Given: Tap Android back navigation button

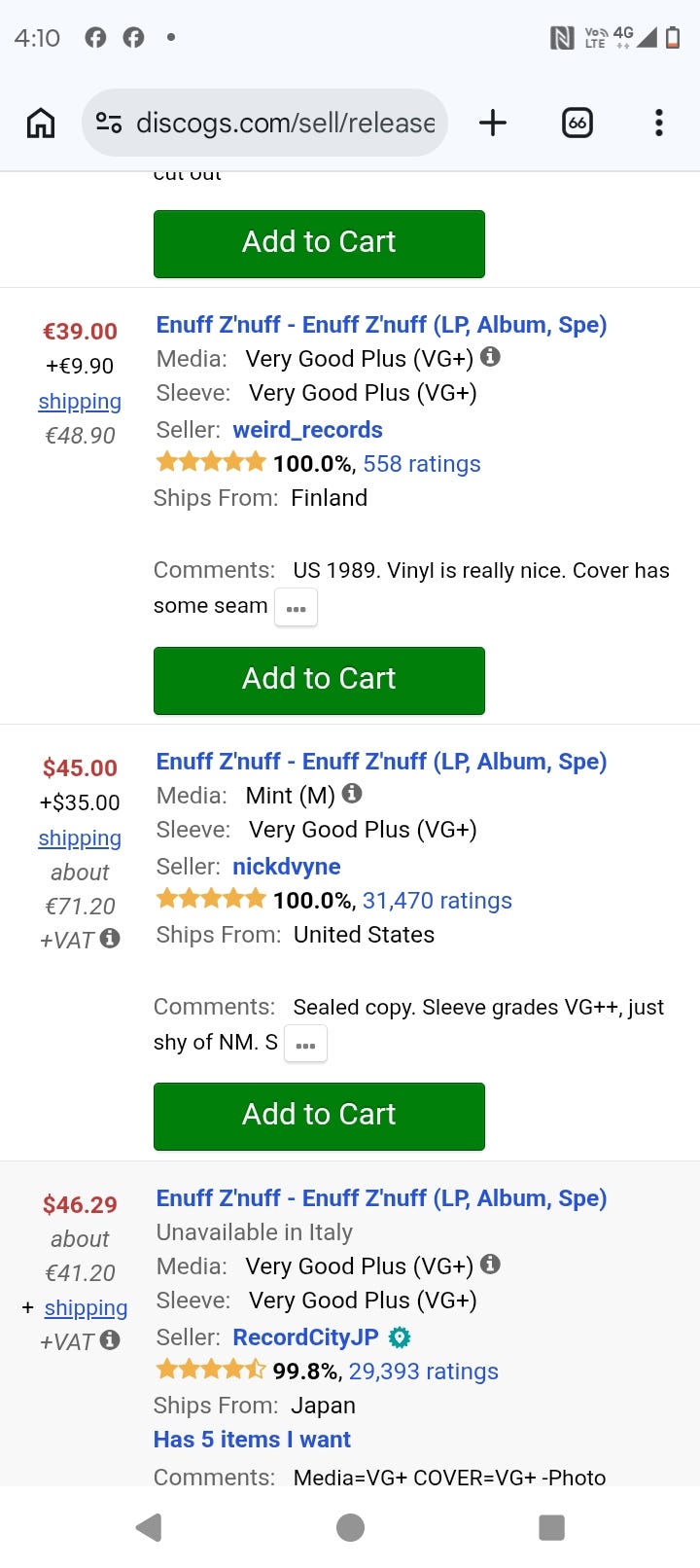Looking at the screenshot, I should 149,1527.
